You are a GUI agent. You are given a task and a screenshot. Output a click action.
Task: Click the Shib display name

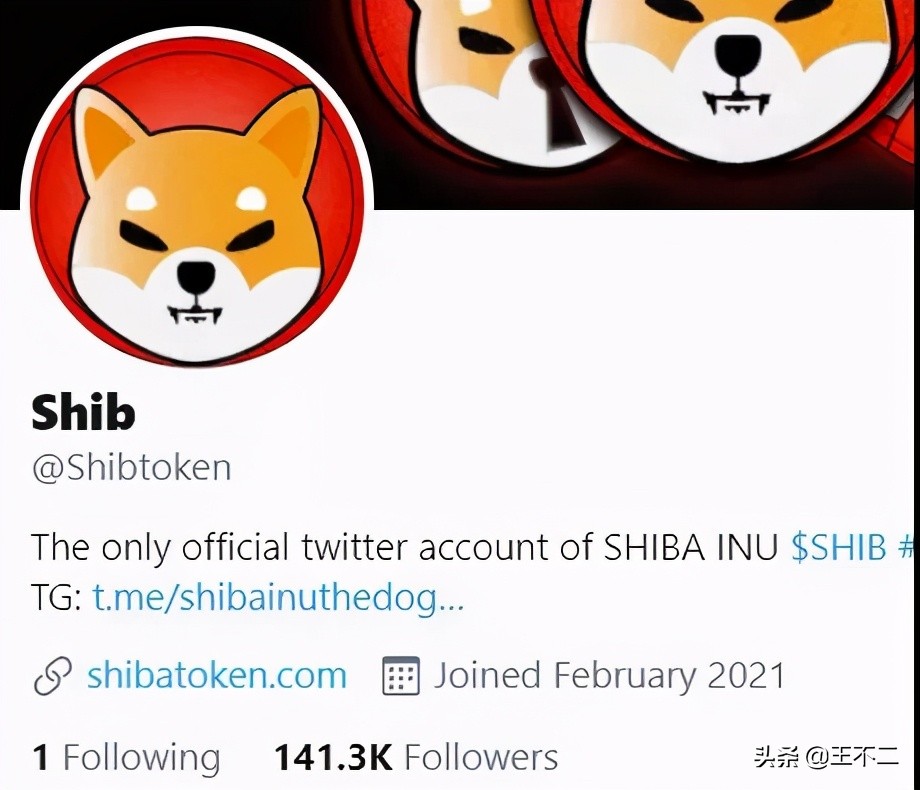click(83, 411)
